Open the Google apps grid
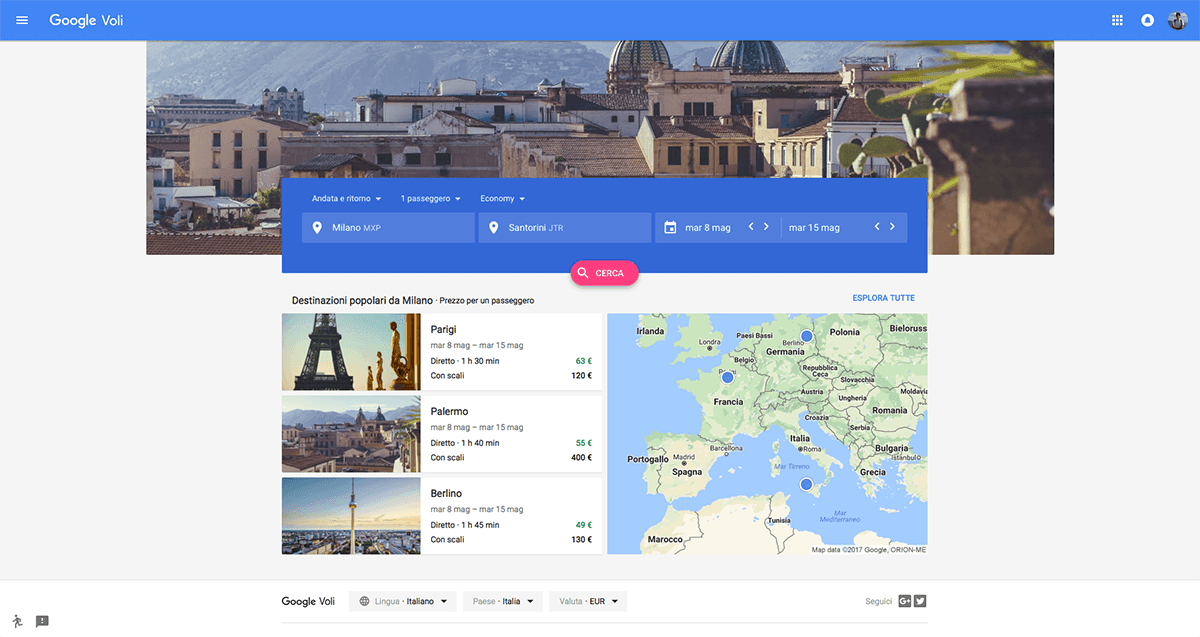The height and width of the screenshot is (637, 1200). [1117, 20]
